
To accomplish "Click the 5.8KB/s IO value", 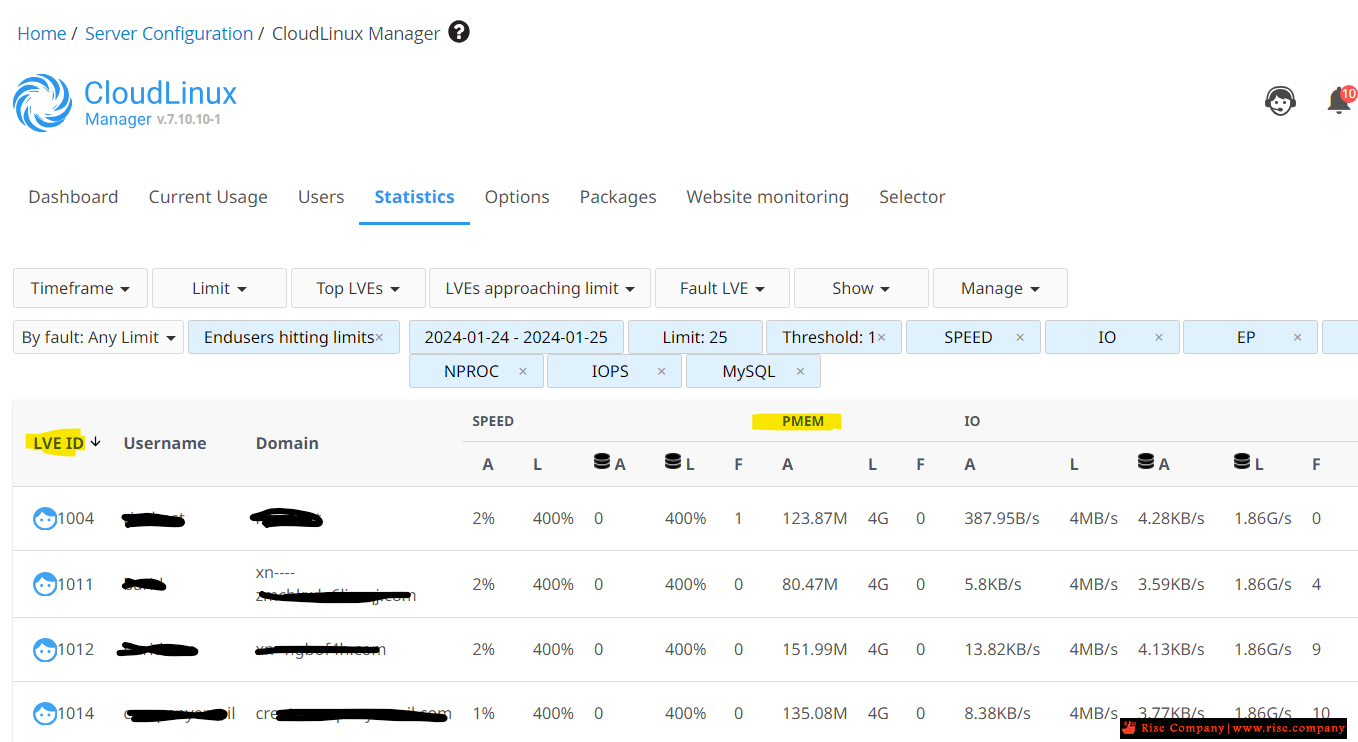I will tap(993, 584).
